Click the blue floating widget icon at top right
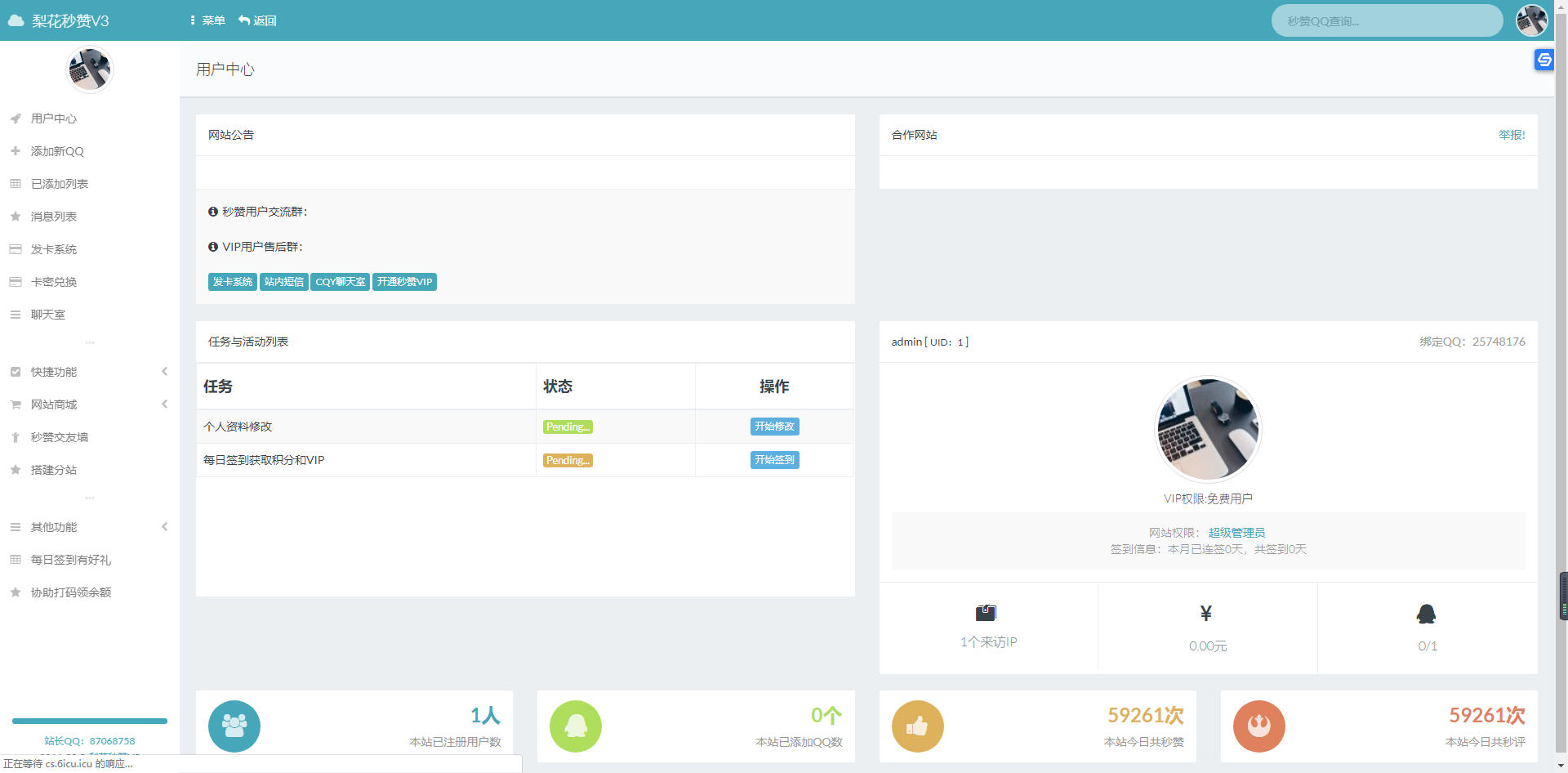Viewport: 1568px width, 773px height. click(1543, 60)
